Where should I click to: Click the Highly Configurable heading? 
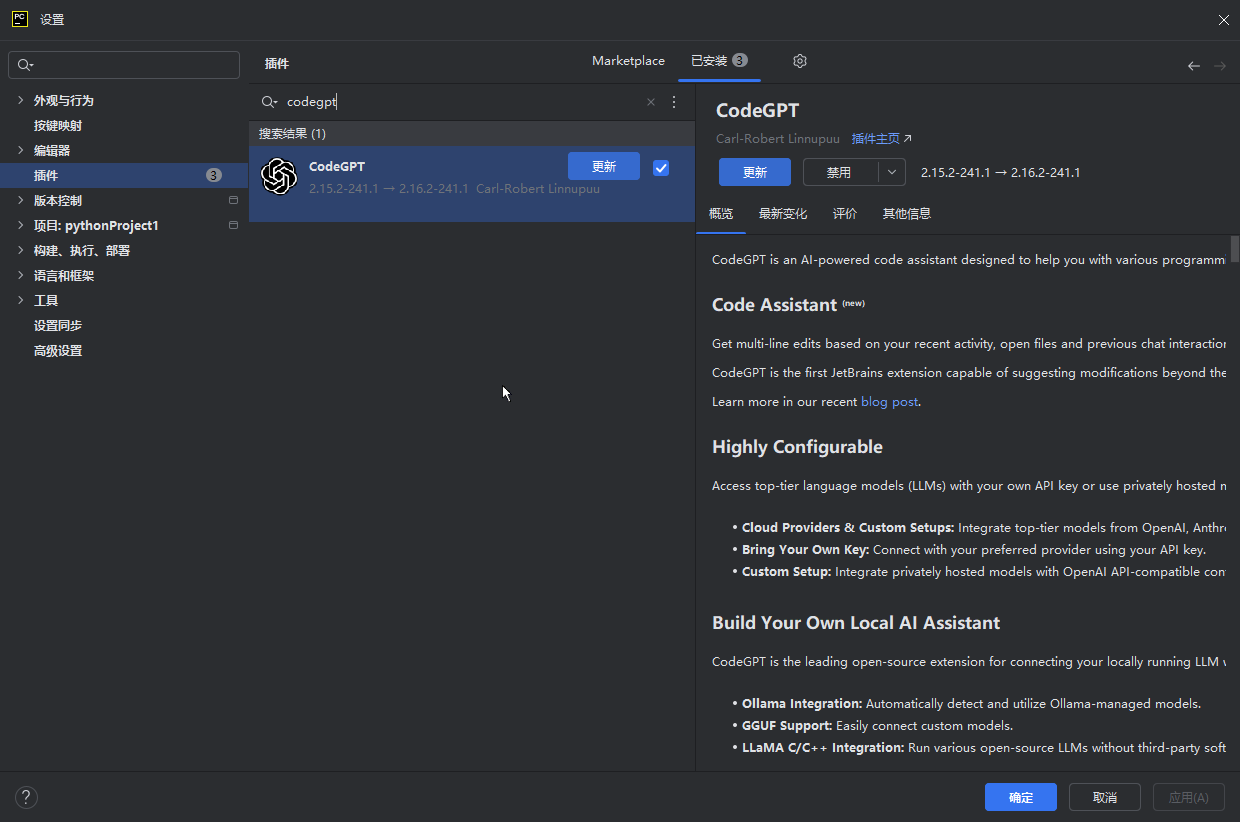pyautogui.click(x=797, y=447)
